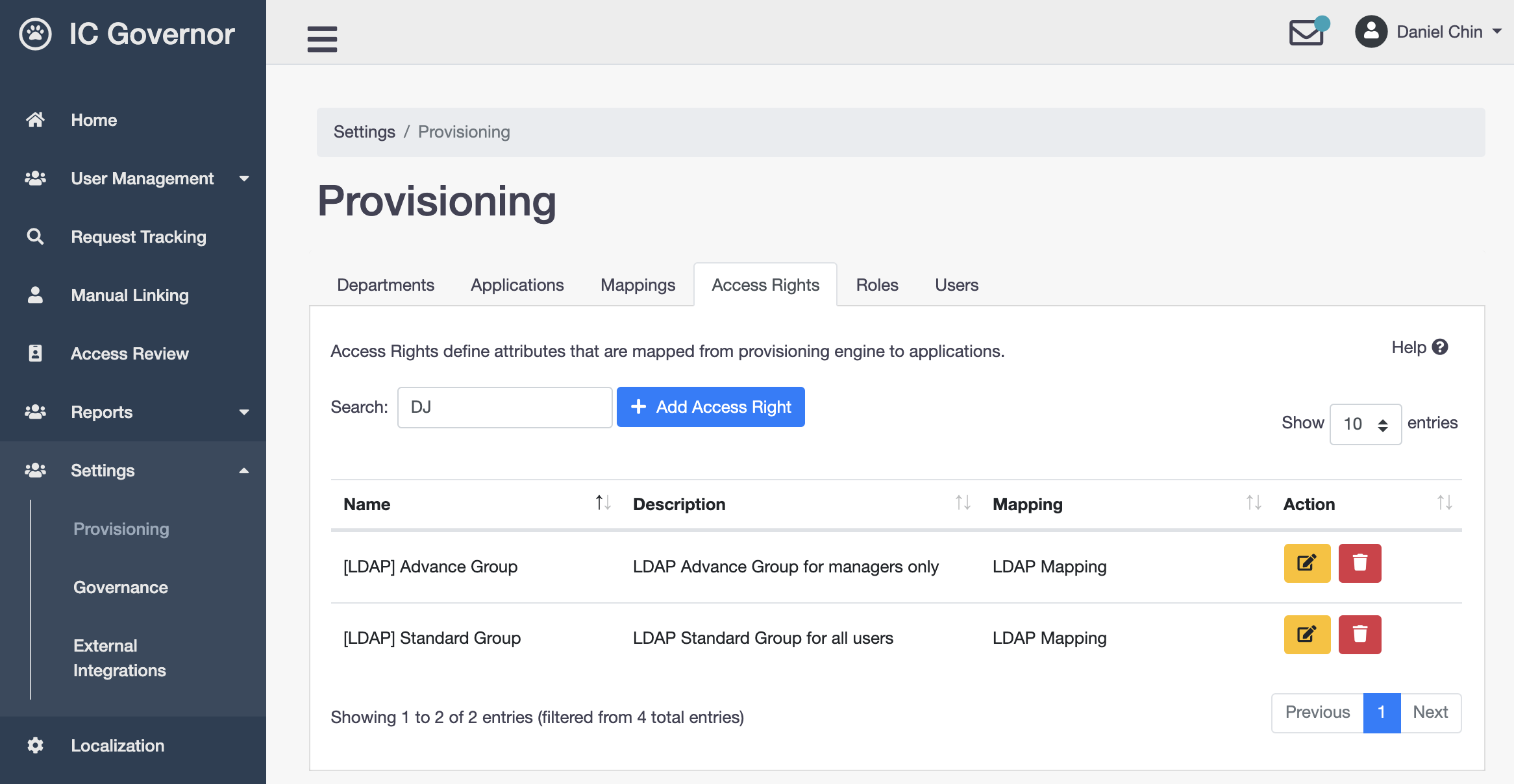Click the Search input field

pos(504,406)
